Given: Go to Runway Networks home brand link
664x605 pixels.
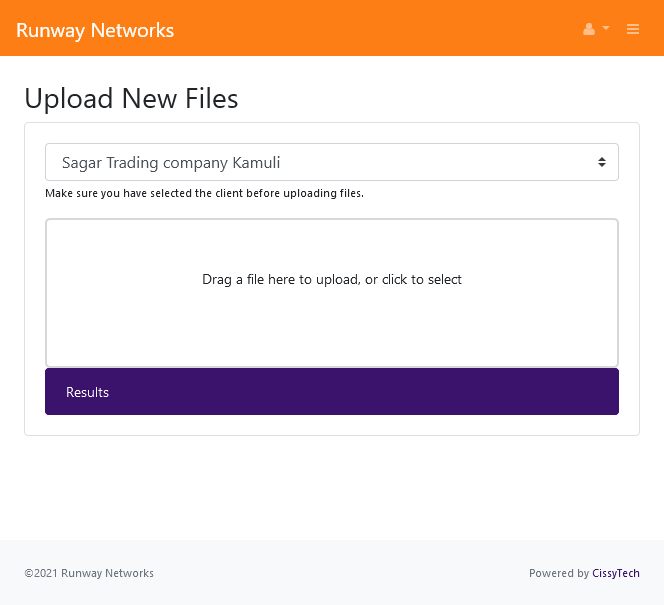Looking at the screenshot, I should coord(95,30).
